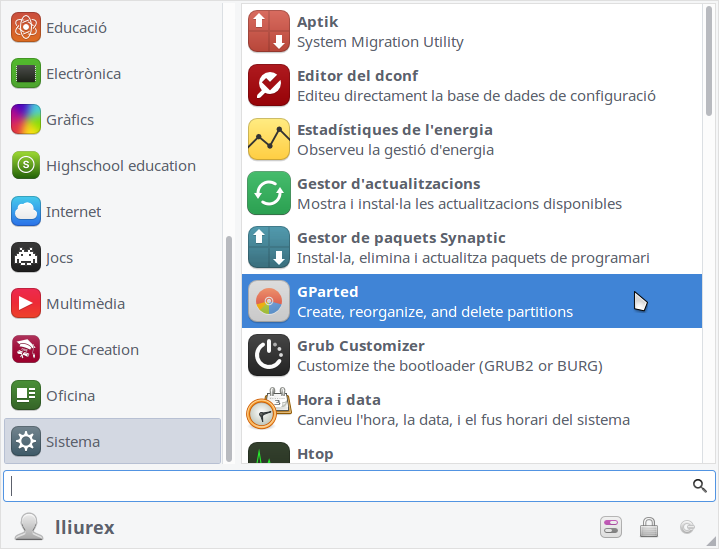Open the Aptik system migration icon
This screenshot has width=719, height=549.
coord(268,32)
